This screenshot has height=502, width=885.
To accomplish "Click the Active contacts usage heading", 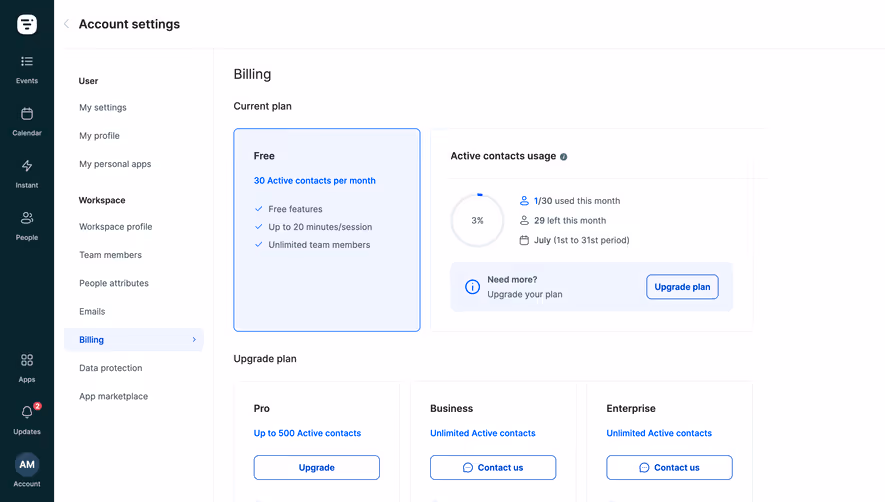I will [503, 156].
